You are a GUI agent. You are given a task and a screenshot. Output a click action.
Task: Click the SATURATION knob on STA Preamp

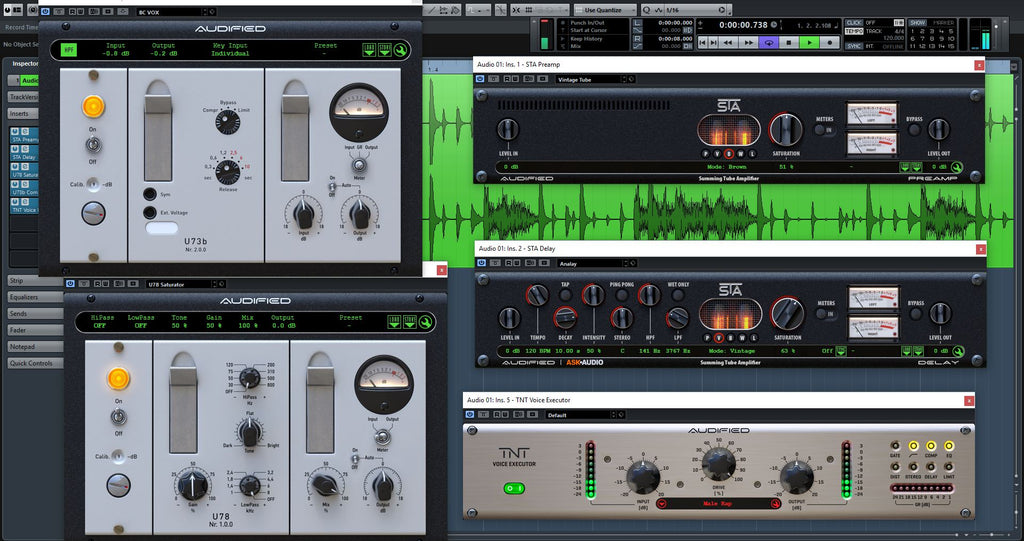[787, 128]
